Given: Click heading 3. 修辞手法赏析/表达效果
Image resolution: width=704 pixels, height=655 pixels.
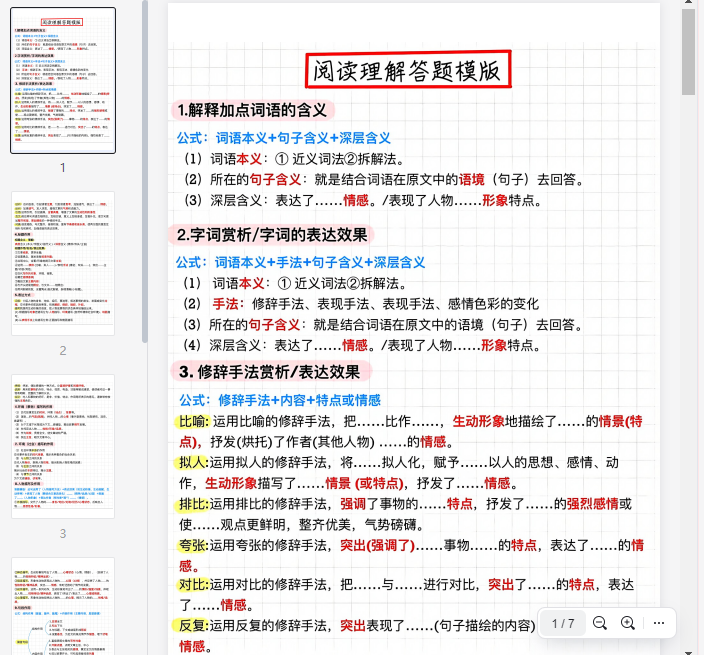Looking at the screenshot, I should point(270,372).
